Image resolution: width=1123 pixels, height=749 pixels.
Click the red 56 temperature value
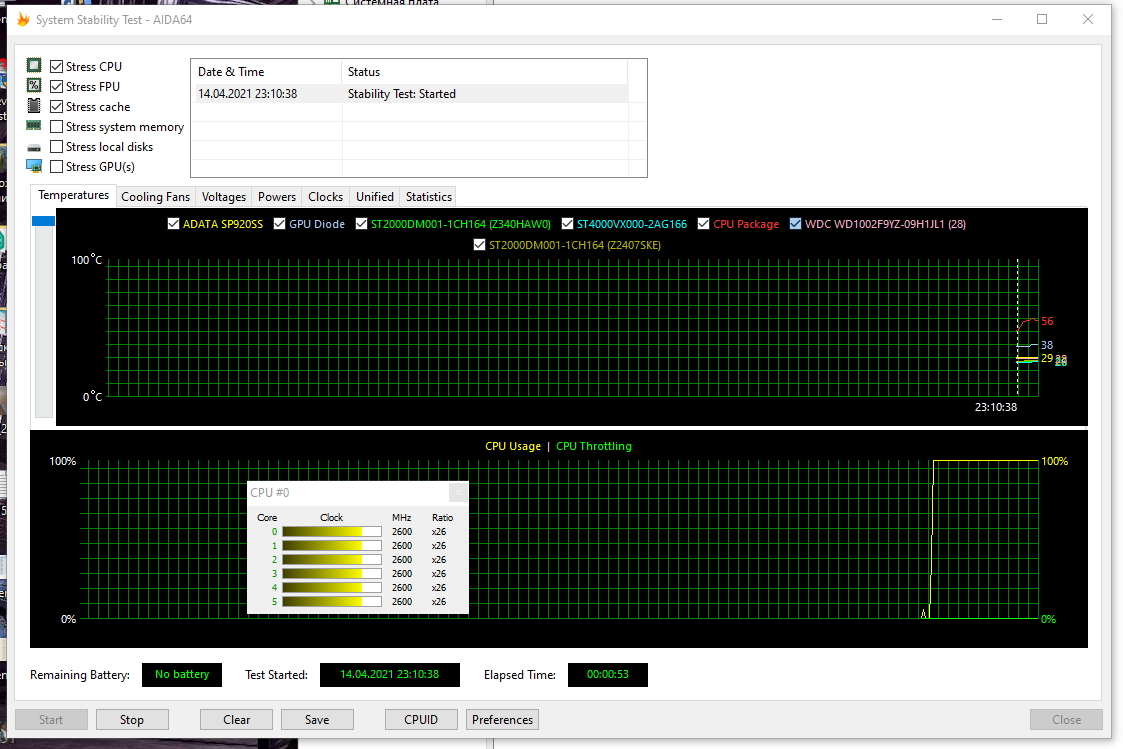point(1047,321)
